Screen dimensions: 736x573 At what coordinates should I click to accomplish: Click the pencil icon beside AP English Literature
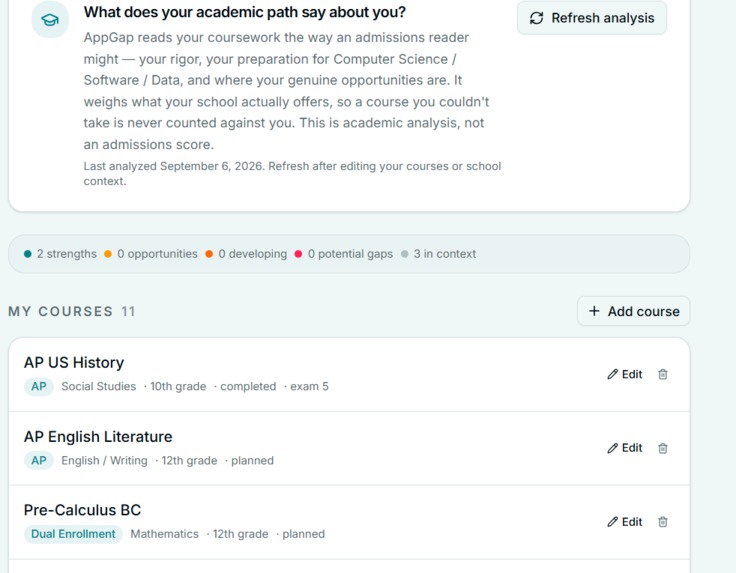[x=612, y=448]
